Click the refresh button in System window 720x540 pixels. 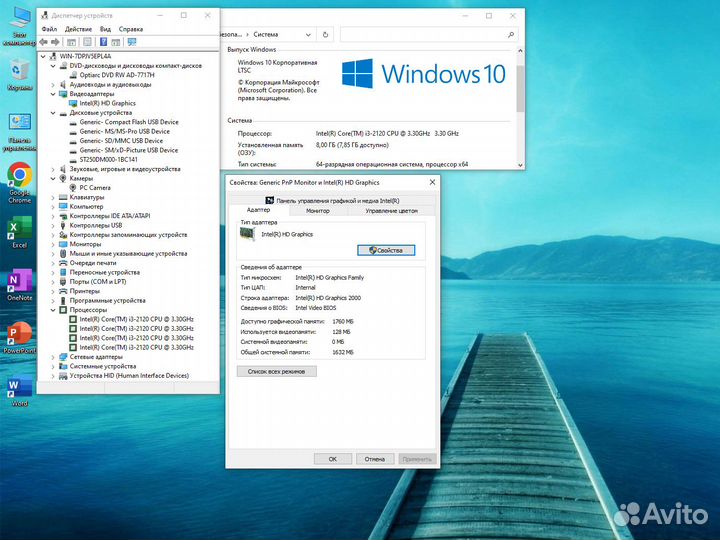pyautogui.click(x=325, y=34)
